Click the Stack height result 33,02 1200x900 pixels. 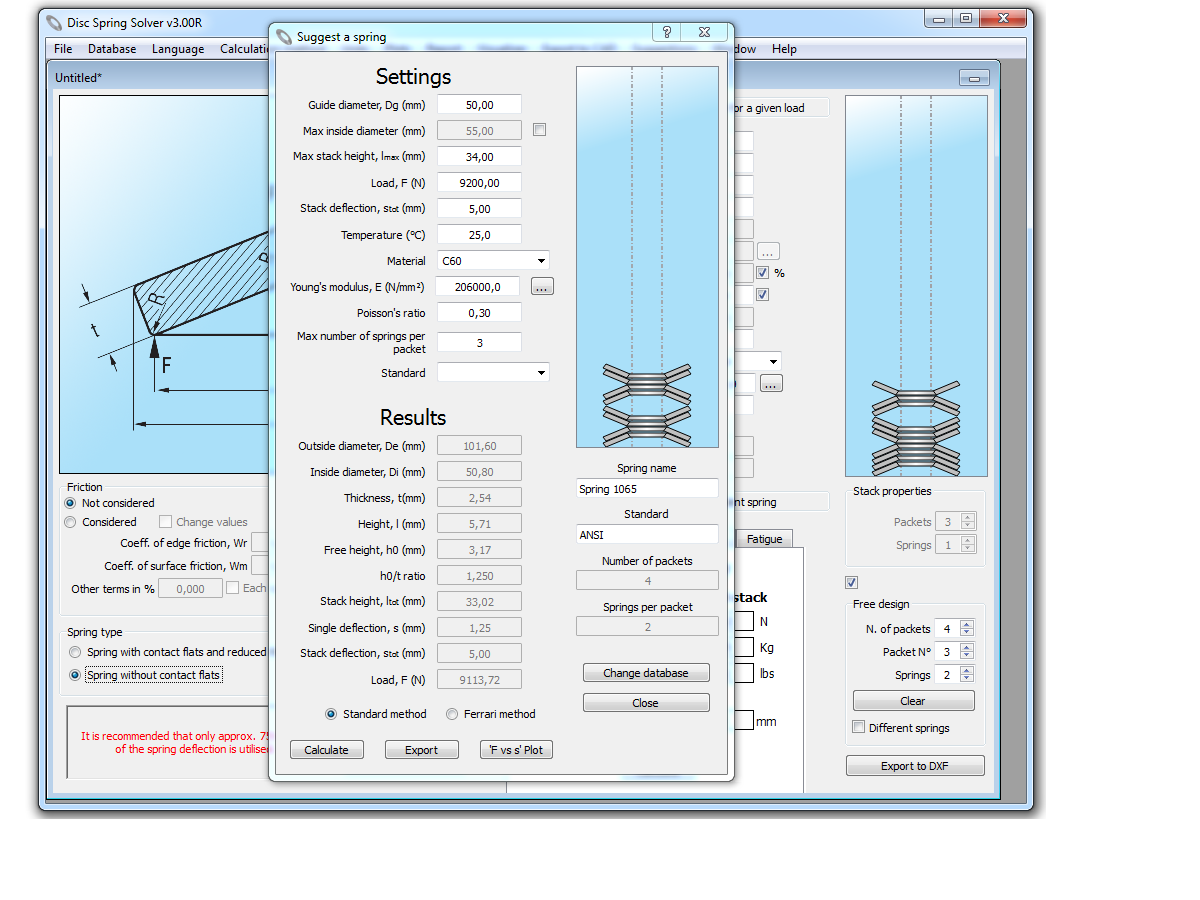[x=479, y=602]
